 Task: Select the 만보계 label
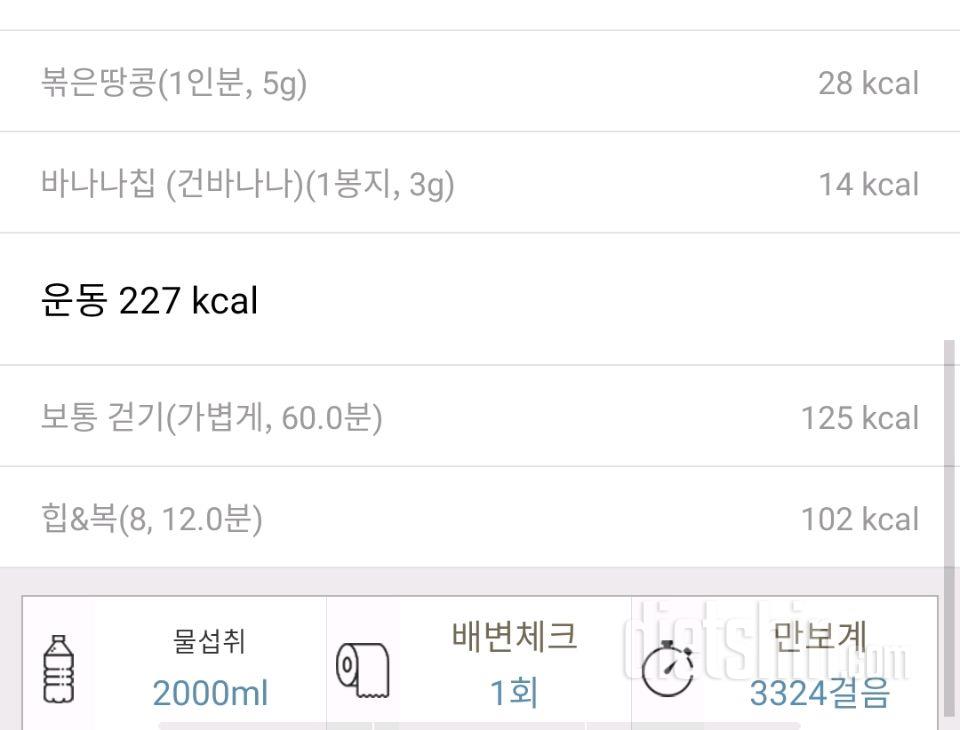tap(820, 636)
